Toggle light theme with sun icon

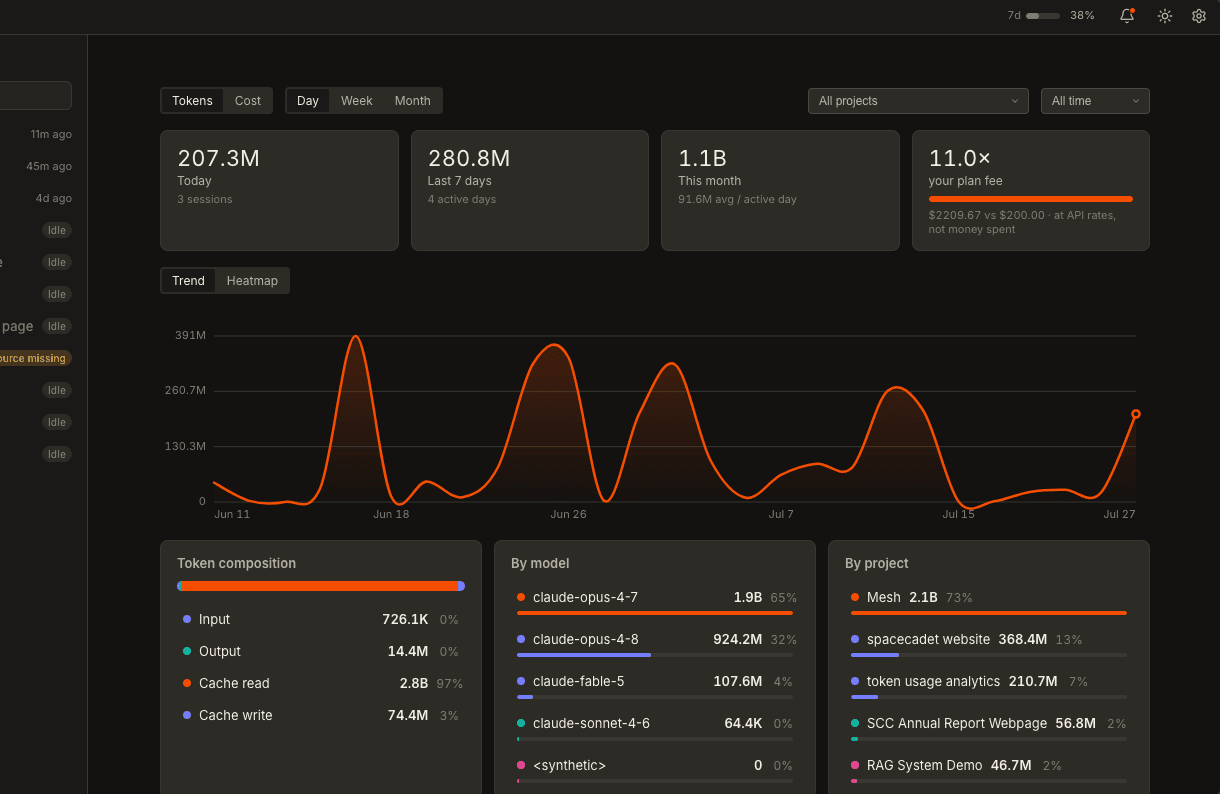(x=1165, y=16)
